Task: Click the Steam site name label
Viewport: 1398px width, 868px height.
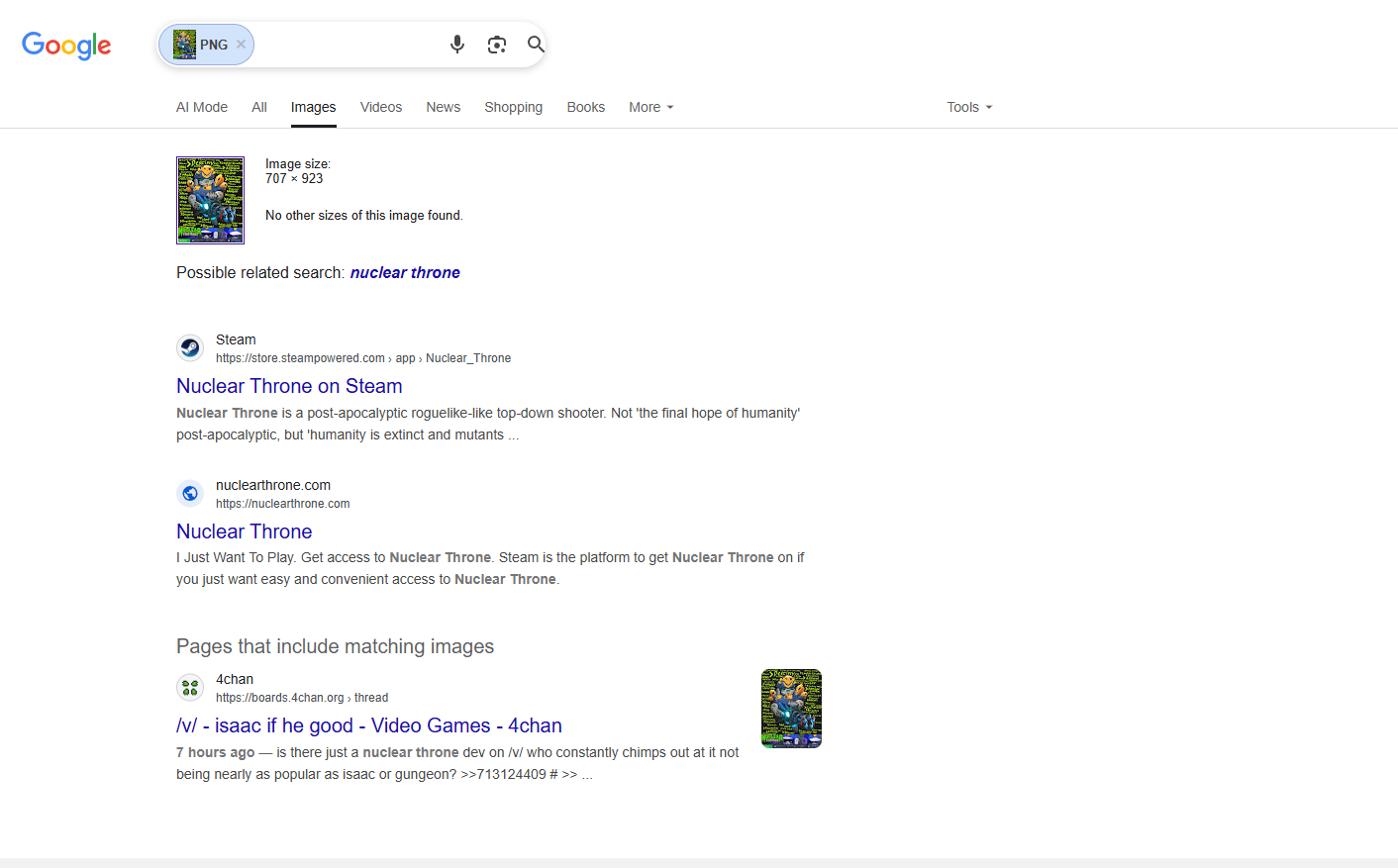Action: point(236,339)
